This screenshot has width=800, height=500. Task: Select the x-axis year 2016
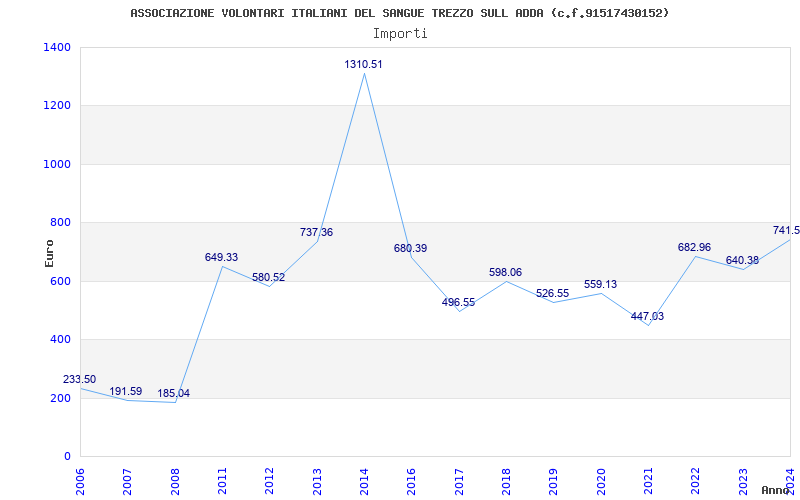point(412,481)
